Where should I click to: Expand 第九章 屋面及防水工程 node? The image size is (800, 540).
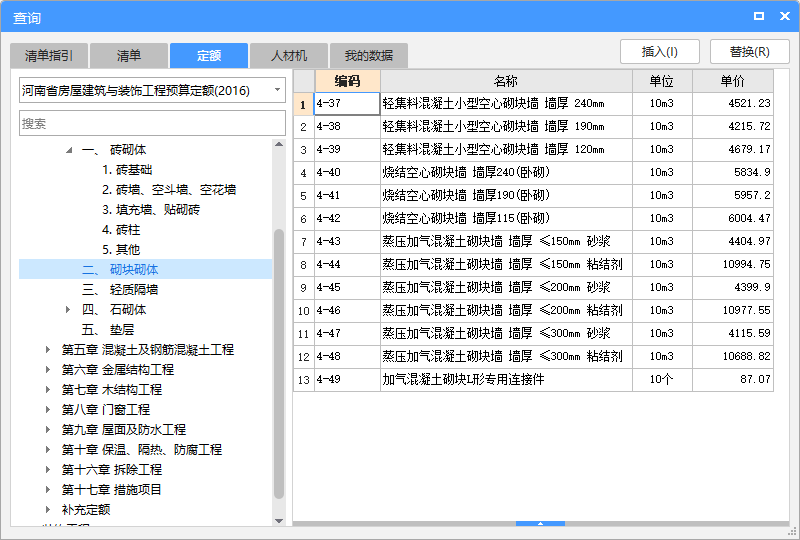point(47,429)
